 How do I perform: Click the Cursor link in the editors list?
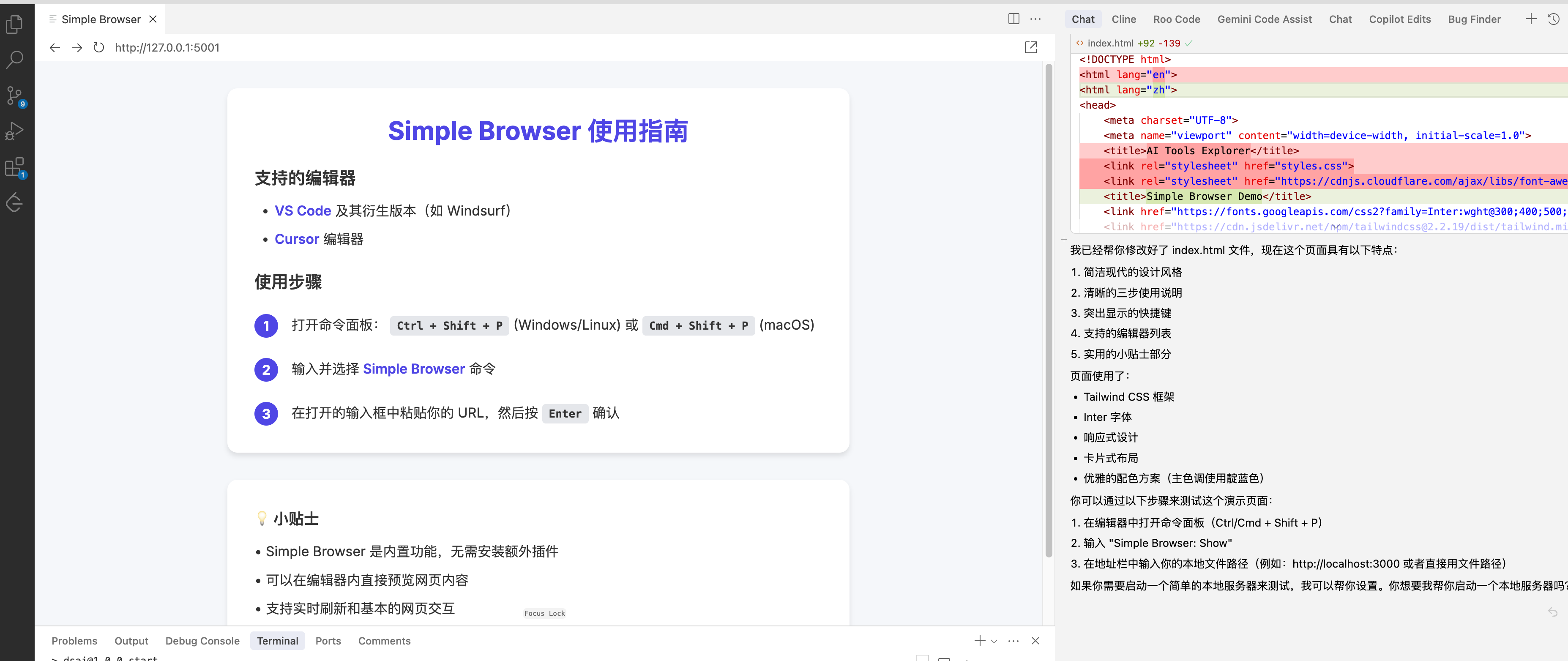point(296,239)
